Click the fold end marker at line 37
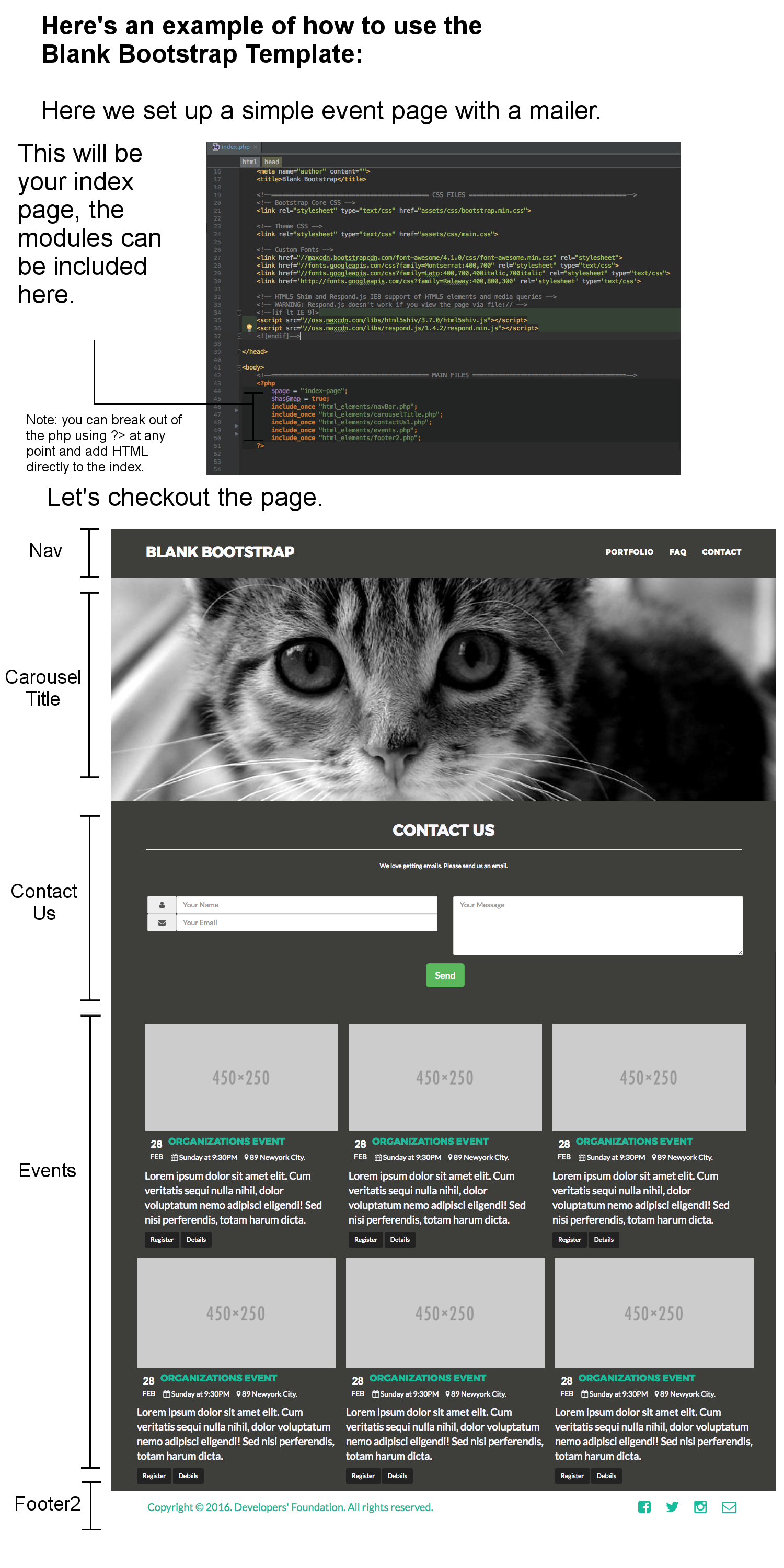 (x=239, y=336)
